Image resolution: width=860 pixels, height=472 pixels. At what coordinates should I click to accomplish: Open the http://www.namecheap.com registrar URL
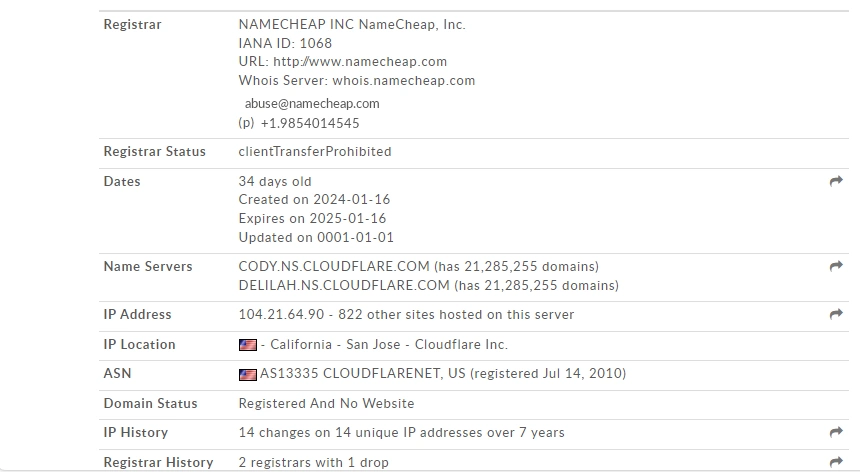[360, 61]
